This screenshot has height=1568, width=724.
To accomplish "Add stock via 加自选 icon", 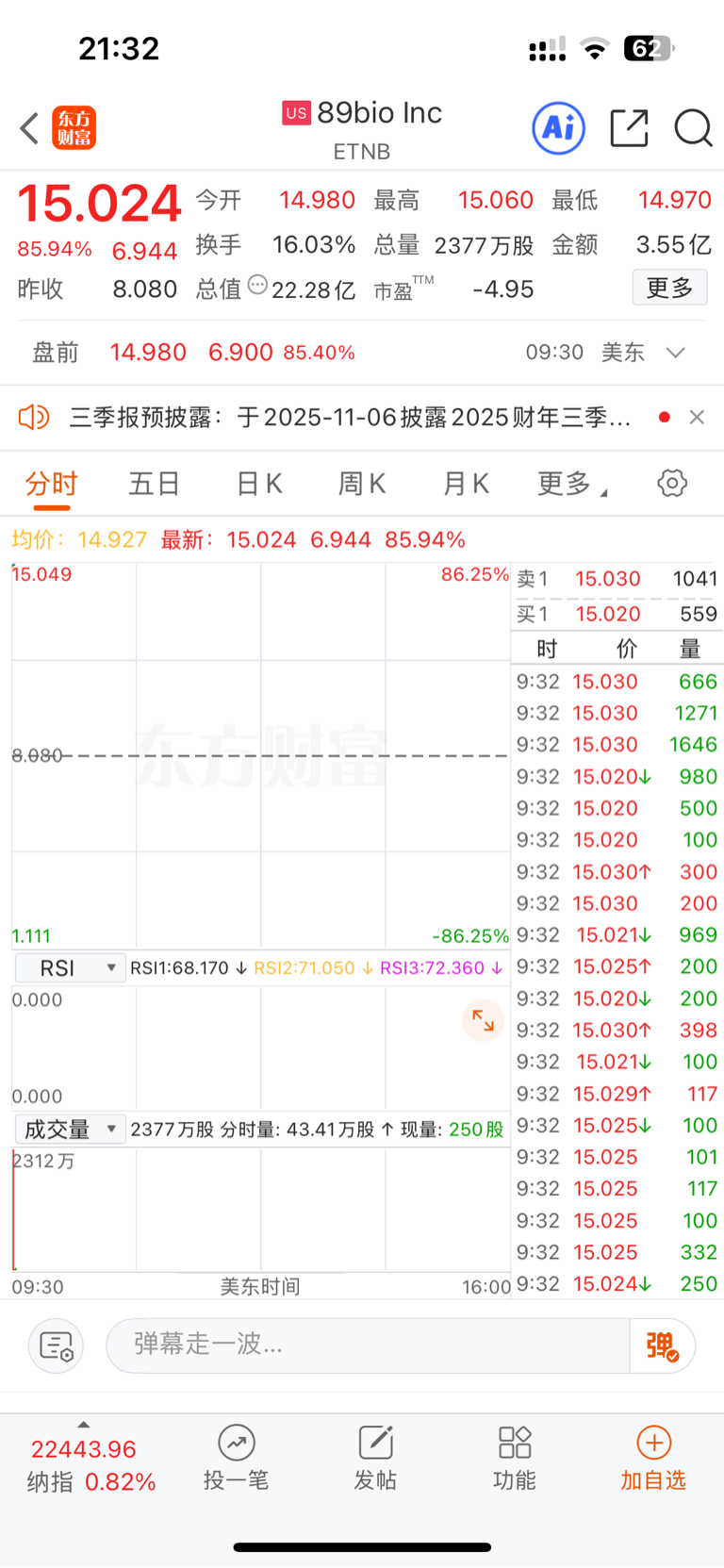I will pyautogui.click(x=654, y=1443).
